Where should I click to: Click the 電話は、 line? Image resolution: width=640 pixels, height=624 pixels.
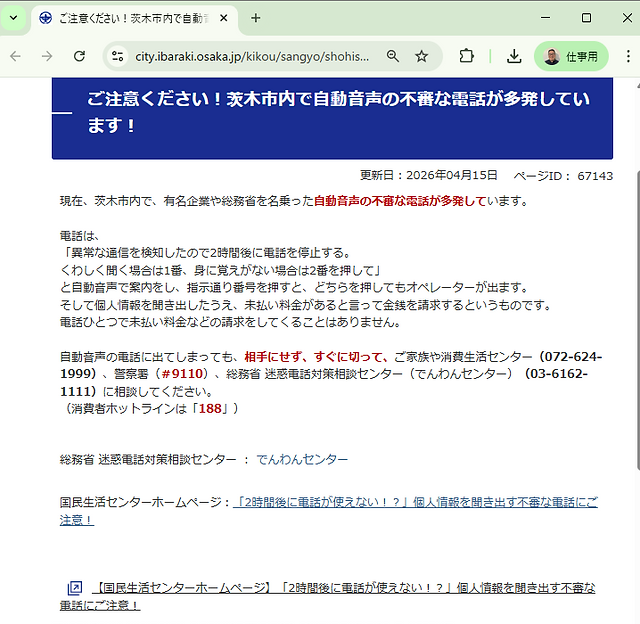[80, 236]
